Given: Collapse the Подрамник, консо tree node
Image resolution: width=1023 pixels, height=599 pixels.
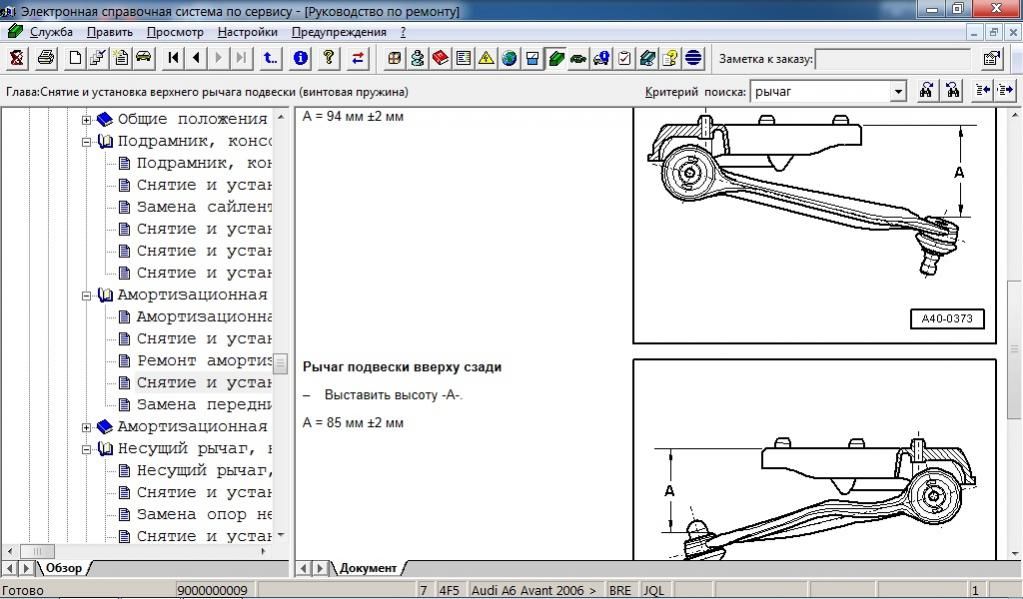Looking at the screenshot, I should point(86,142).
